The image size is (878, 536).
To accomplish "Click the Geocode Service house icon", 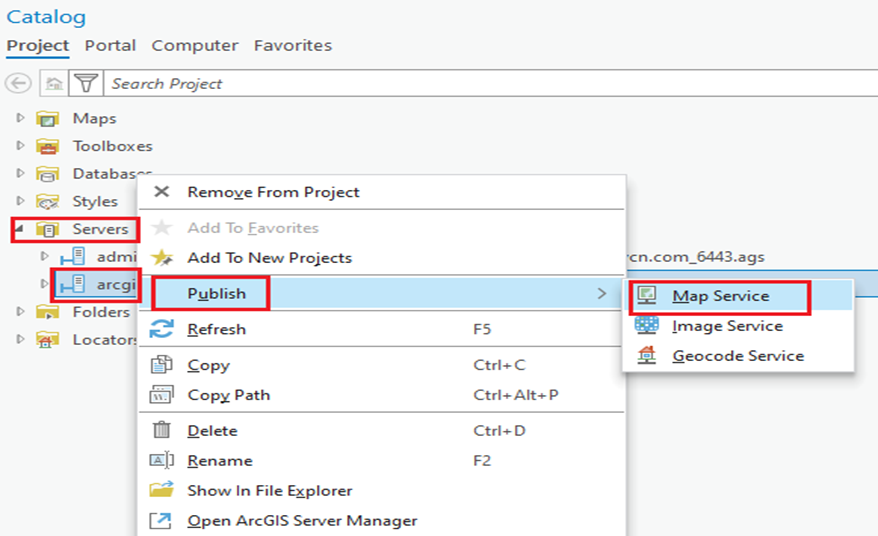I will point(647,355).
